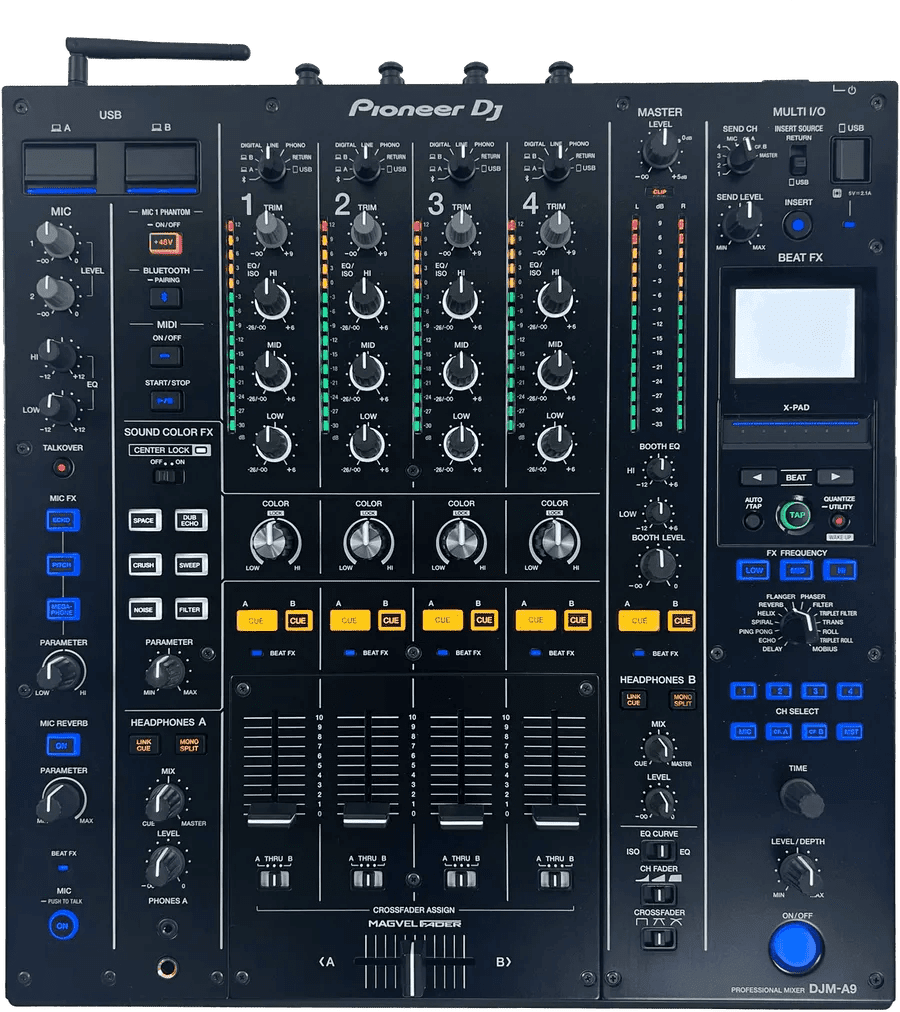Click the MASTER LEVEL knob

660,149
